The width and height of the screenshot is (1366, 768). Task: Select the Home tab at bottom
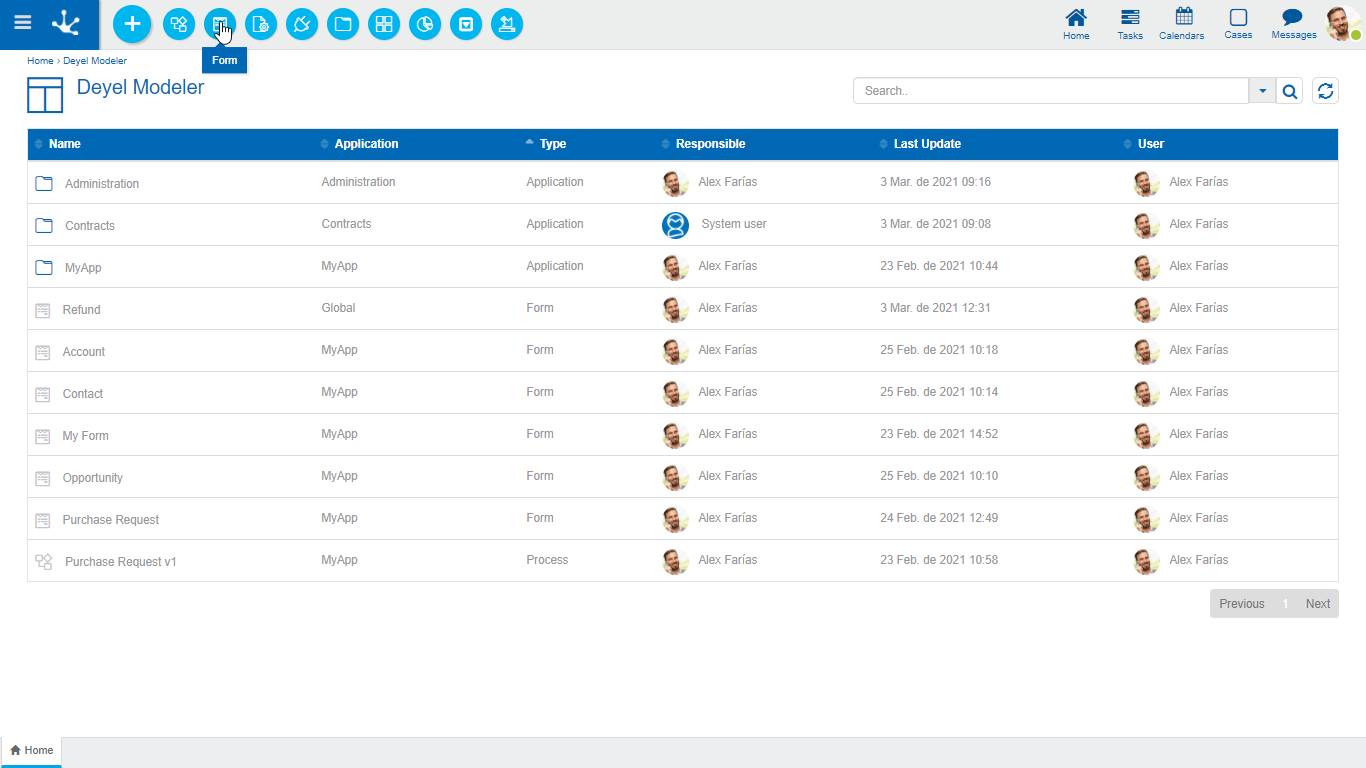32,751
